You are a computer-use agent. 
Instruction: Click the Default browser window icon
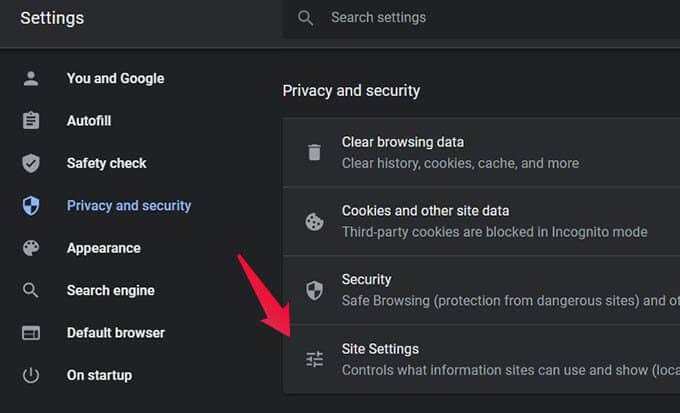[31, 333]
